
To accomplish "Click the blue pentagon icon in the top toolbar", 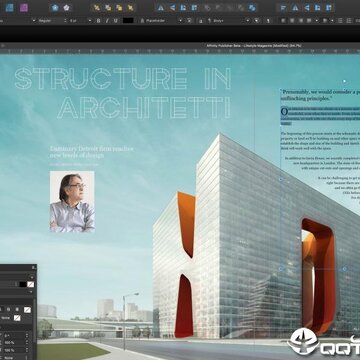I will tap(55, 7).
